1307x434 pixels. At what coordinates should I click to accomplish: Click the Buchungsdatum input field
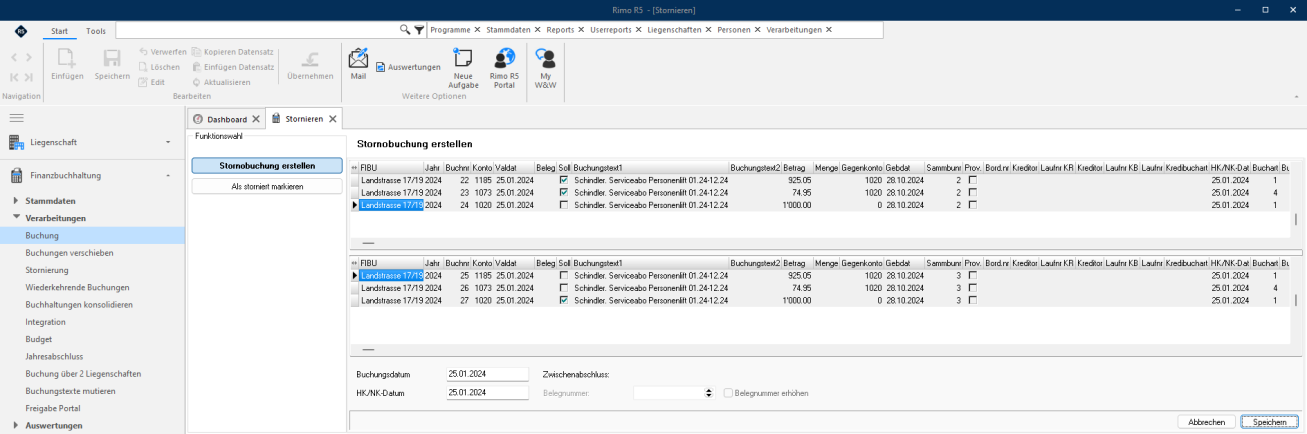pos(487,374)
